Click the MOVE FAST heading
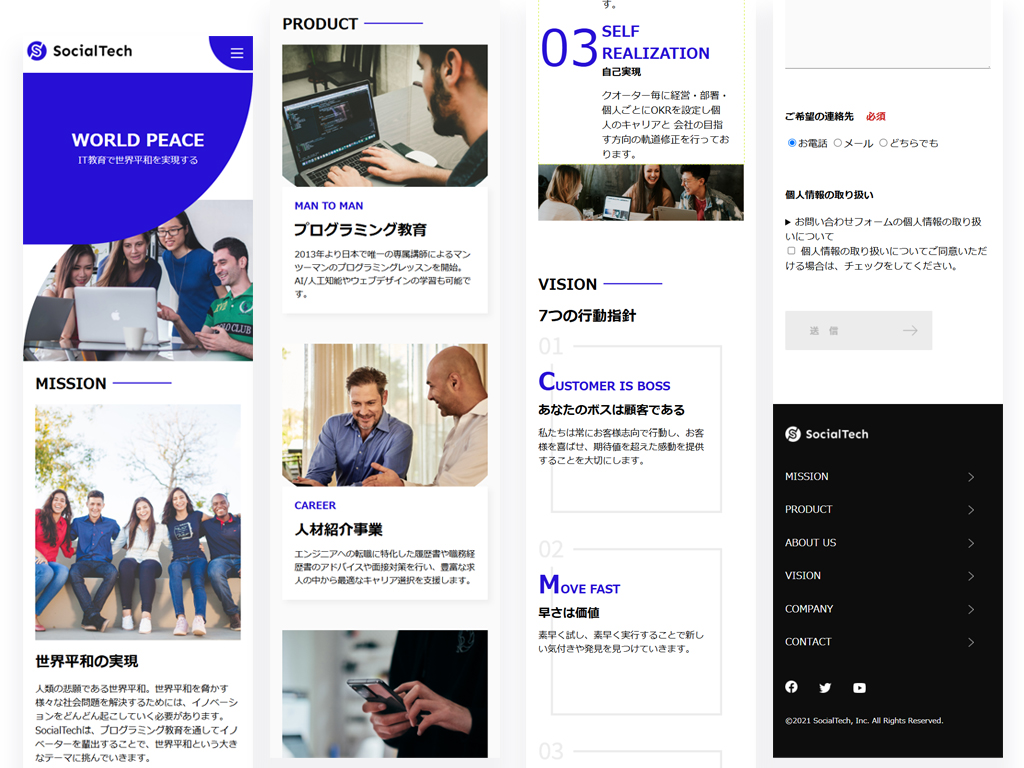The image size is (1024, 768). [579, 584]
